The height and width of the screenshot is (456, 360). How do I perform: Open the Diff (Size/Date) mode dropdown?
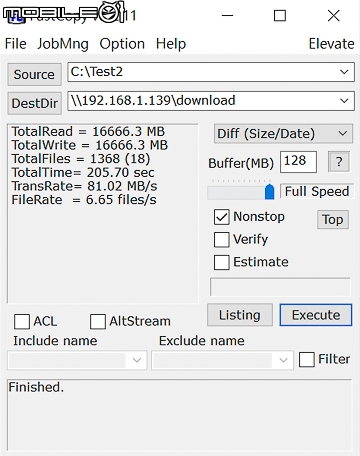click(283, 134)
